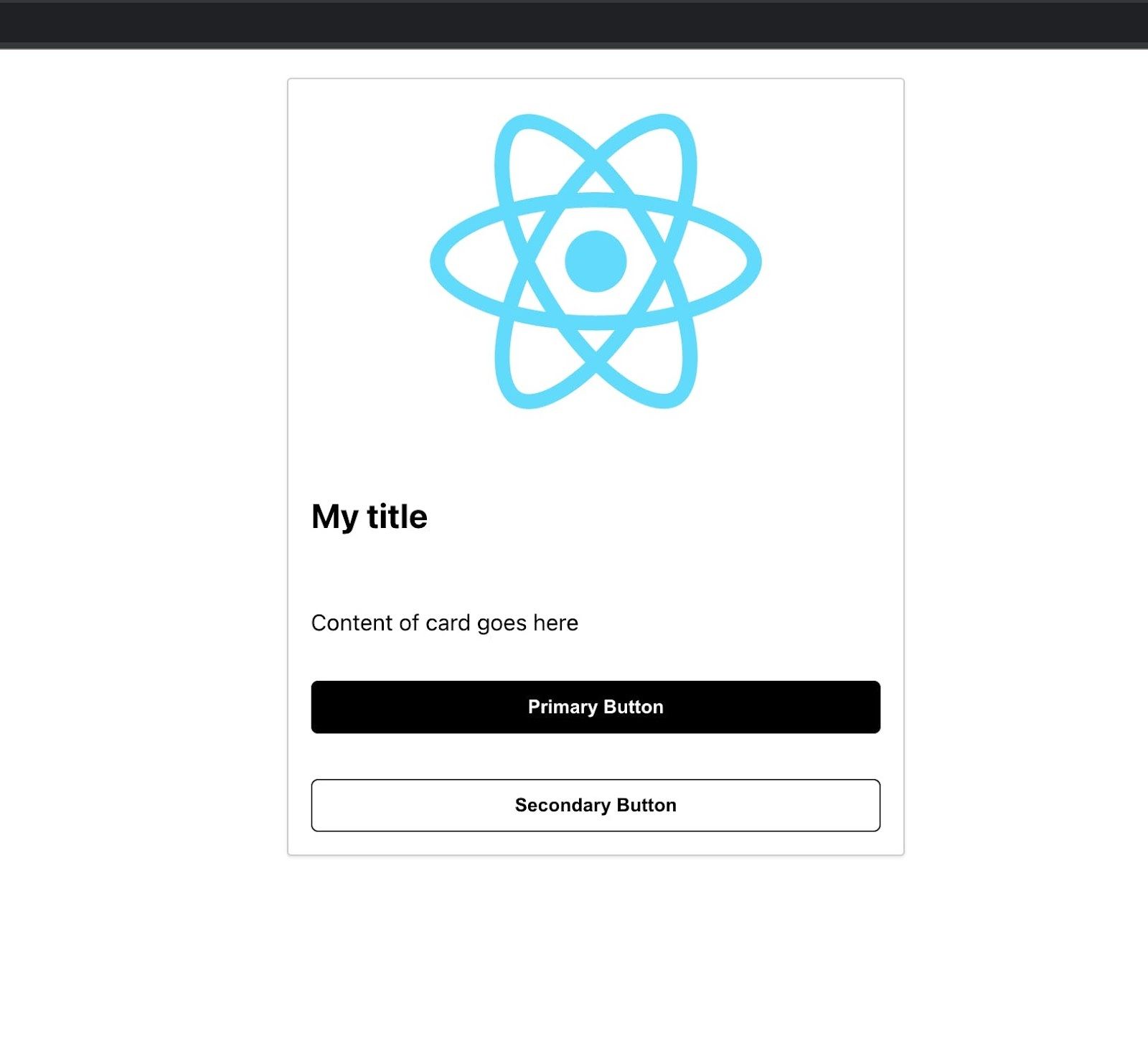Screen dimensions: 1148x1056
Task: Click the Primary Button
Action: [596, 707]
